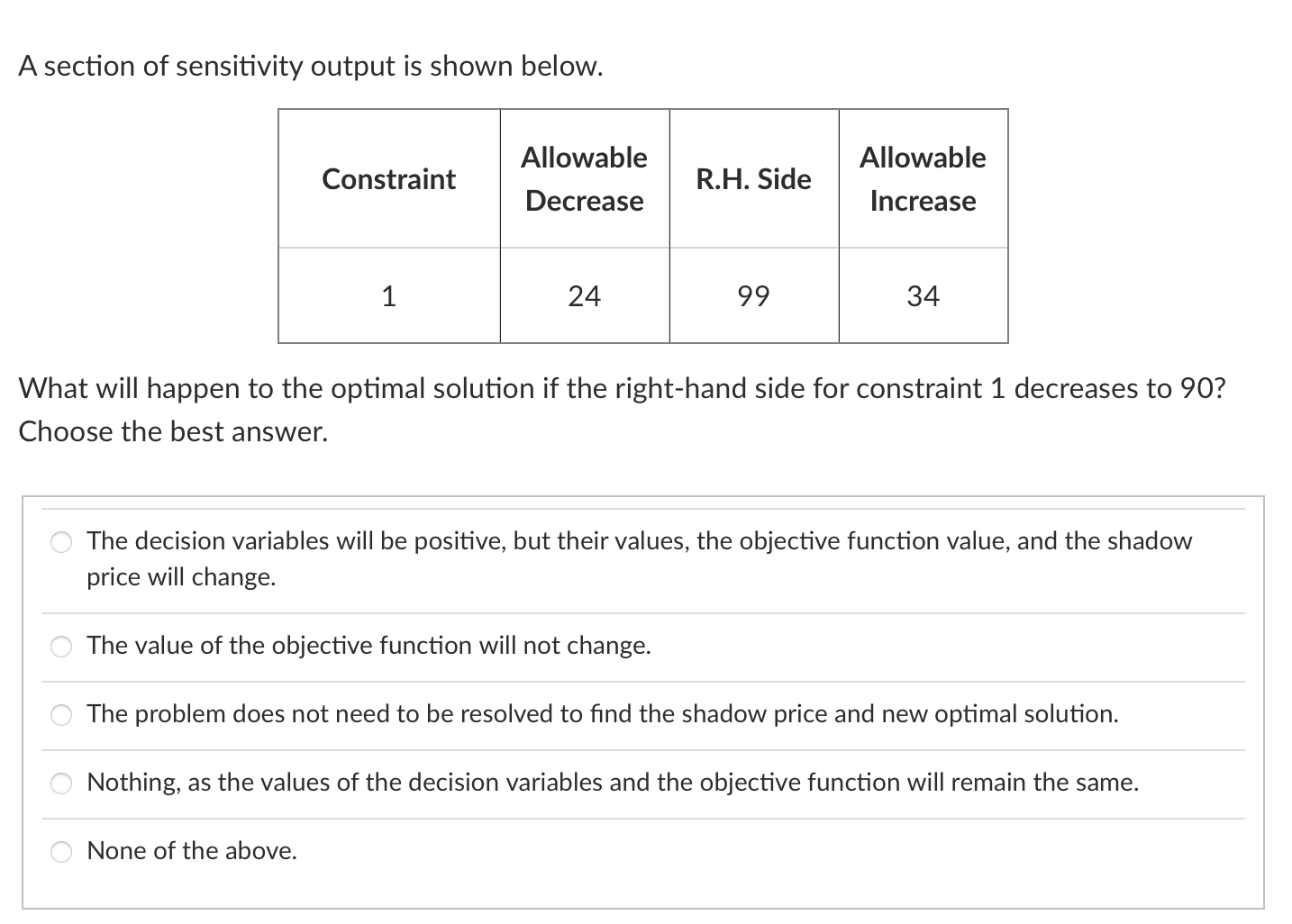The height and width of the screenshot is (924, 1292).
Task: Select the radio button for 'None of the above'
Action: click(60, 851)
